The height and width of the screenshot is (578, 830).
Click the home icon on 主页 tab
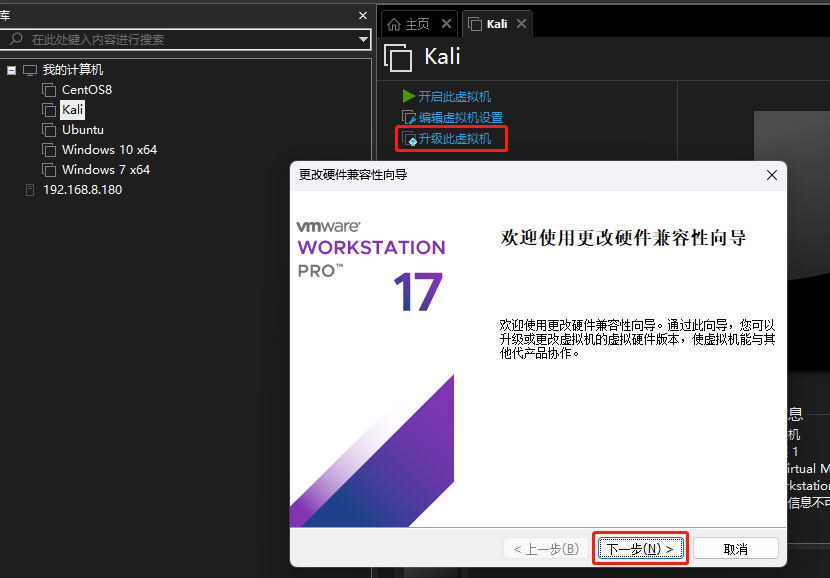click(x=394, y=24)
